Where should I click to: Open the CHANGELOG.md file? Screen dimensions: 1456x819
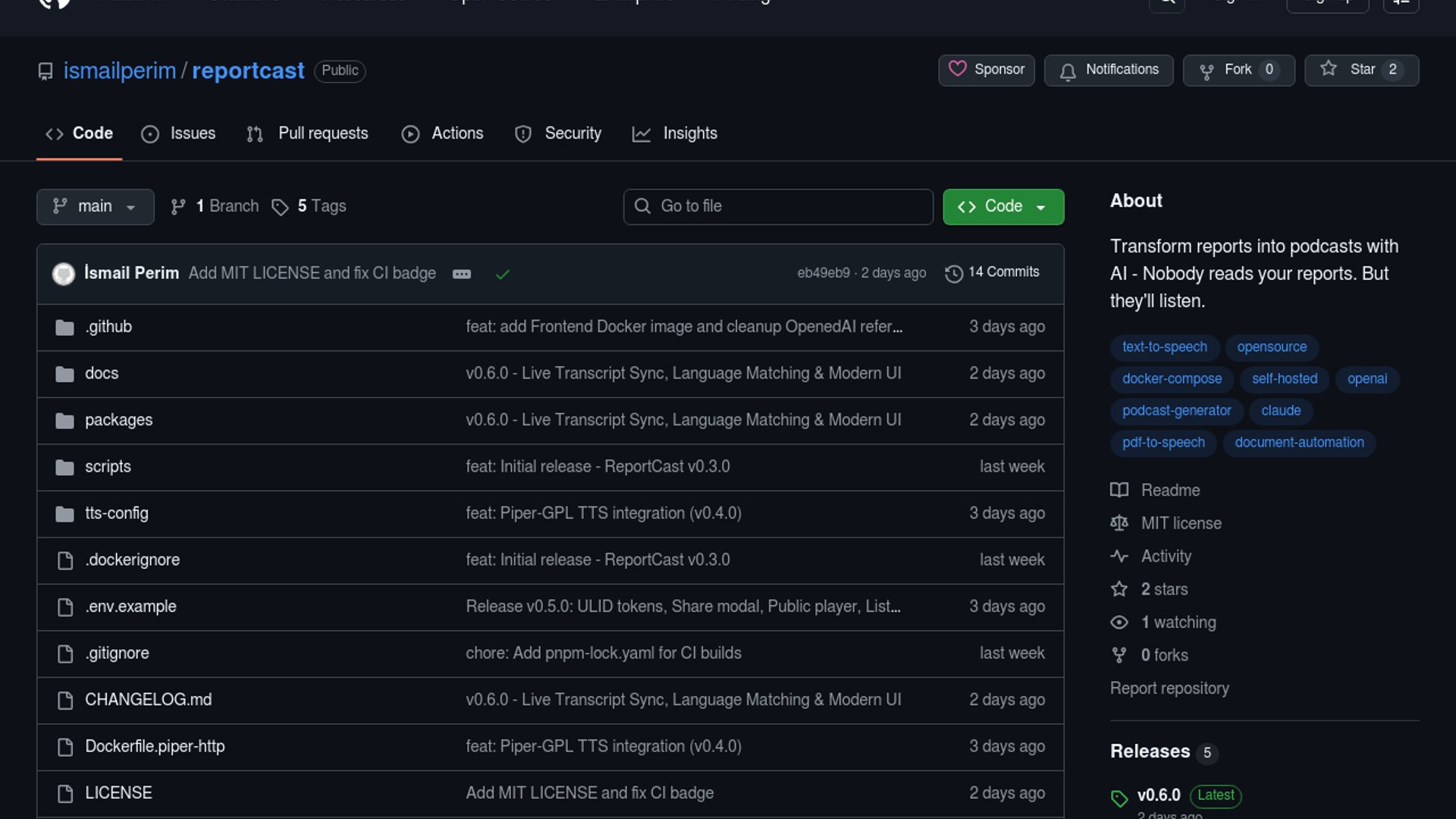[x=149, y=700]
